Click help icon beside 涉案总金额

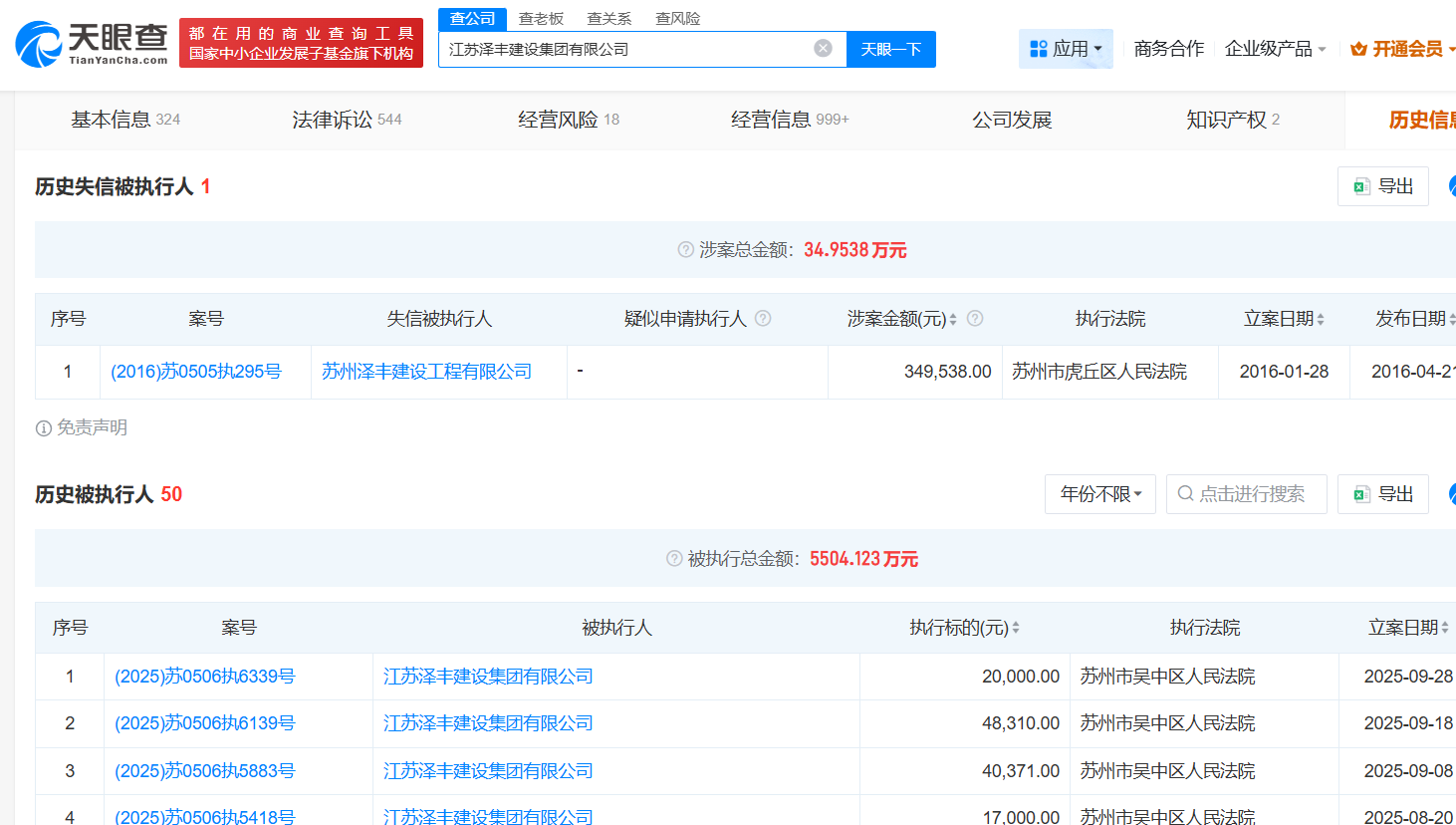click(x=685, y=250)
